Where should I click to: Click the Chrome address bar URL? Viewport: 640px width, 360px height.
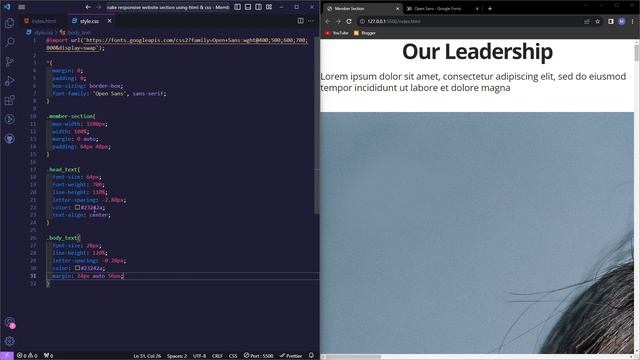(393, 21)
